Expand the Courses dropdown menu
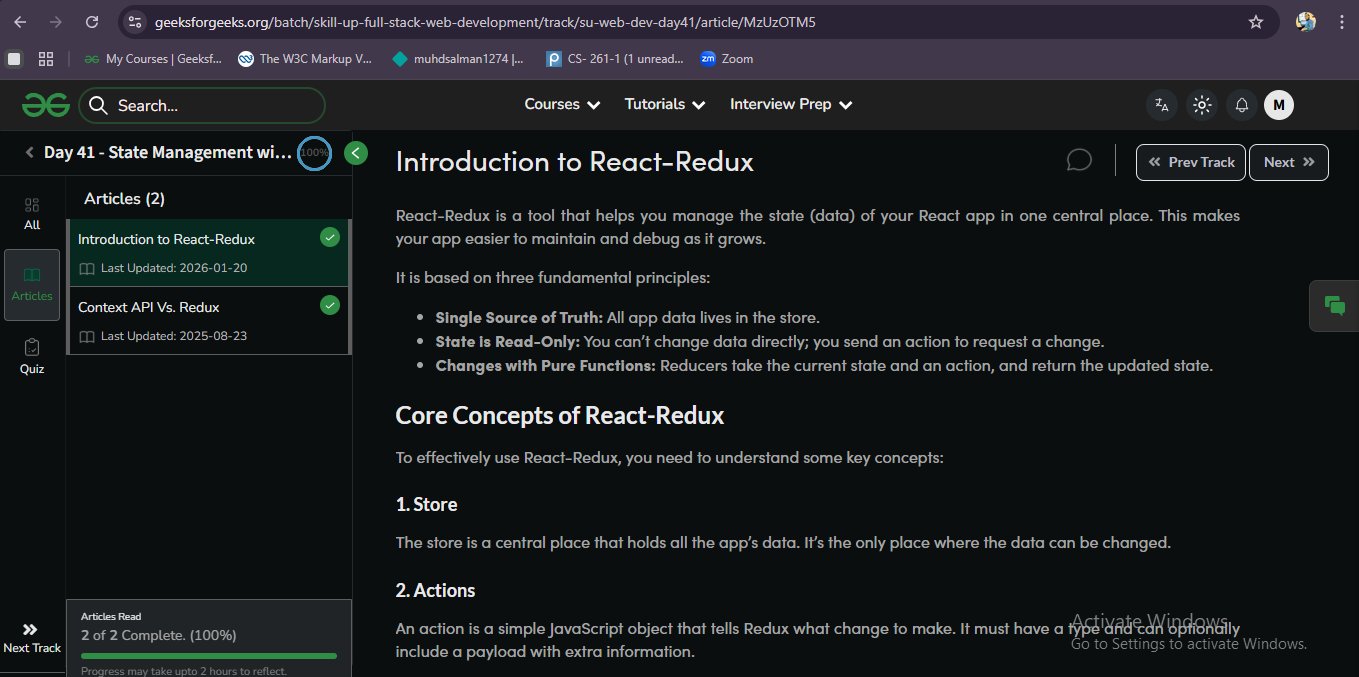Image resolution: width=1359 pixels, height=677 pixels. tap(562, 105)
